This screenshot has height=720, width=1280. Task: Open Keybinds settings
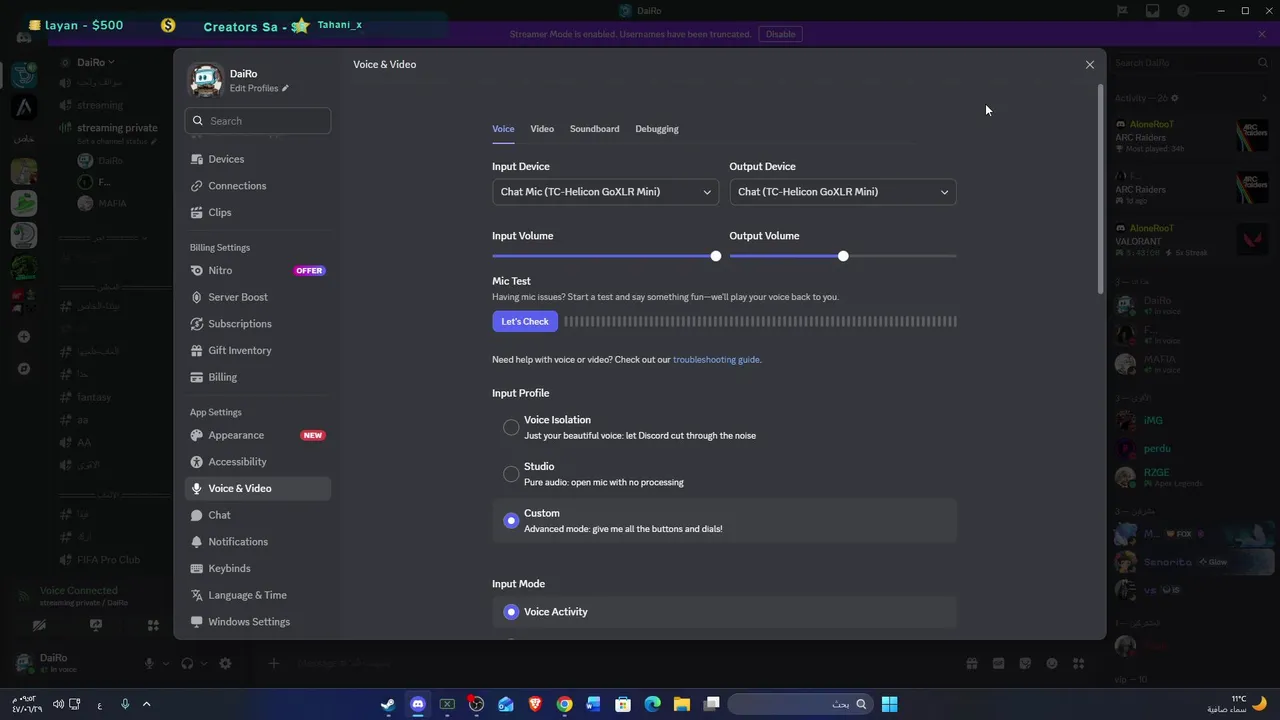(257, 568)
